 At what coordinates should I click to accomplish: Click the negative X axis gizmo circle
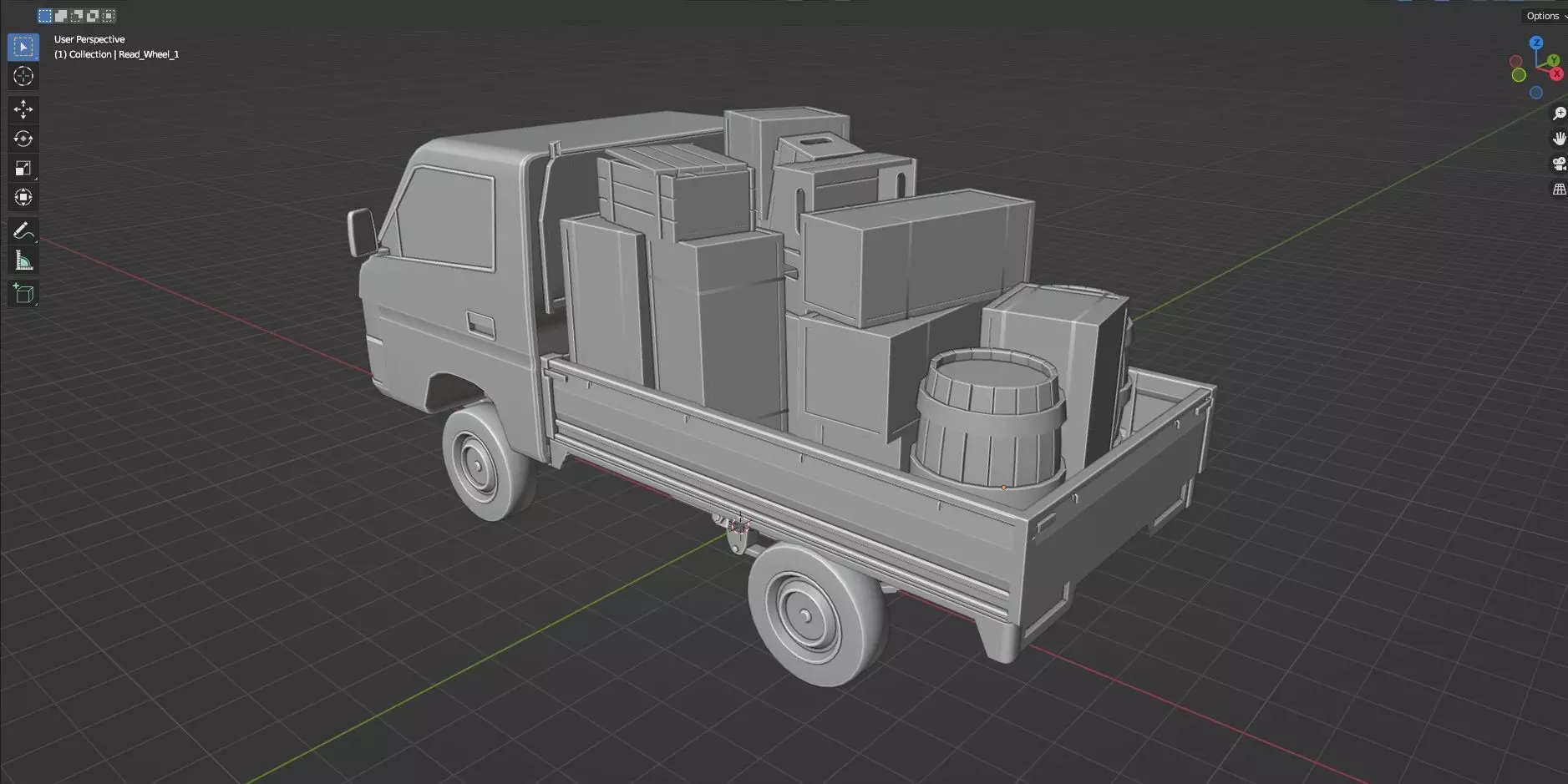tap(1515, 62)
